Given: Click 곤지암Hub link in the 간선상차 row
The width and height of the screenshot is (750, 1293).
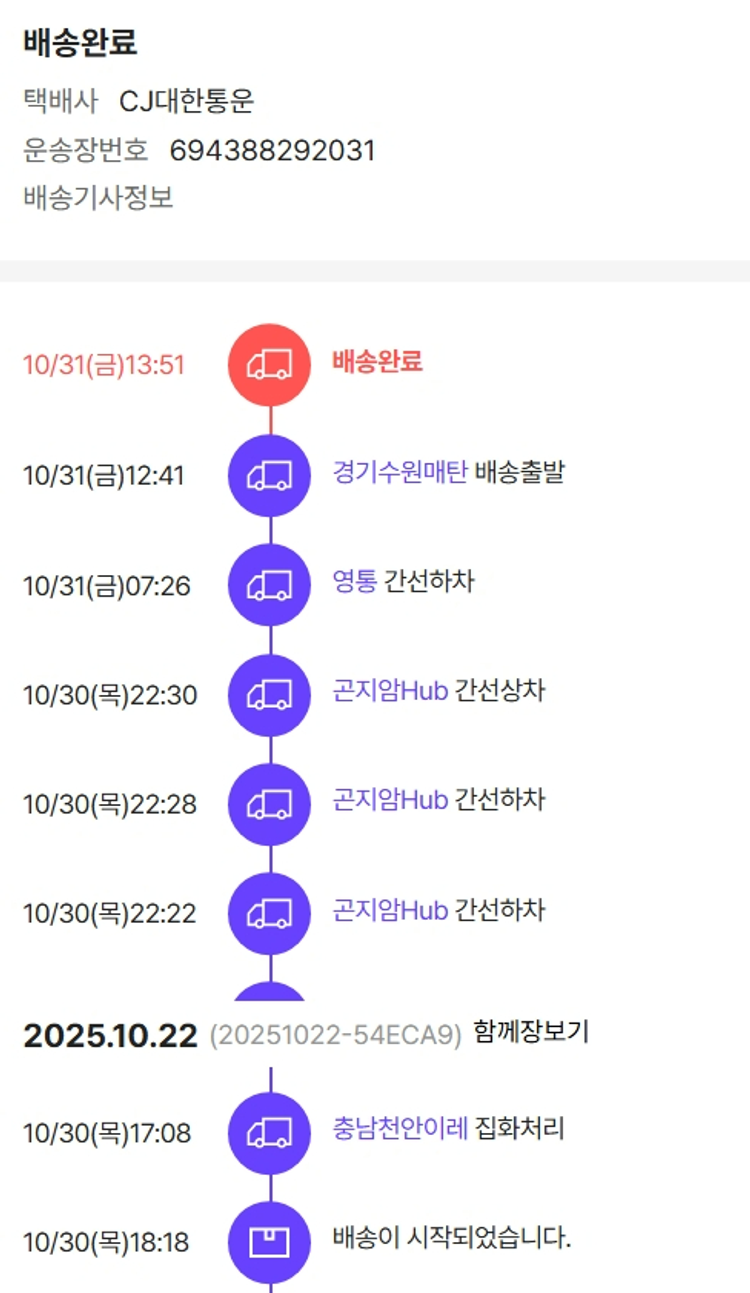Looking at the screenshot, I should (x=390, y=691).
